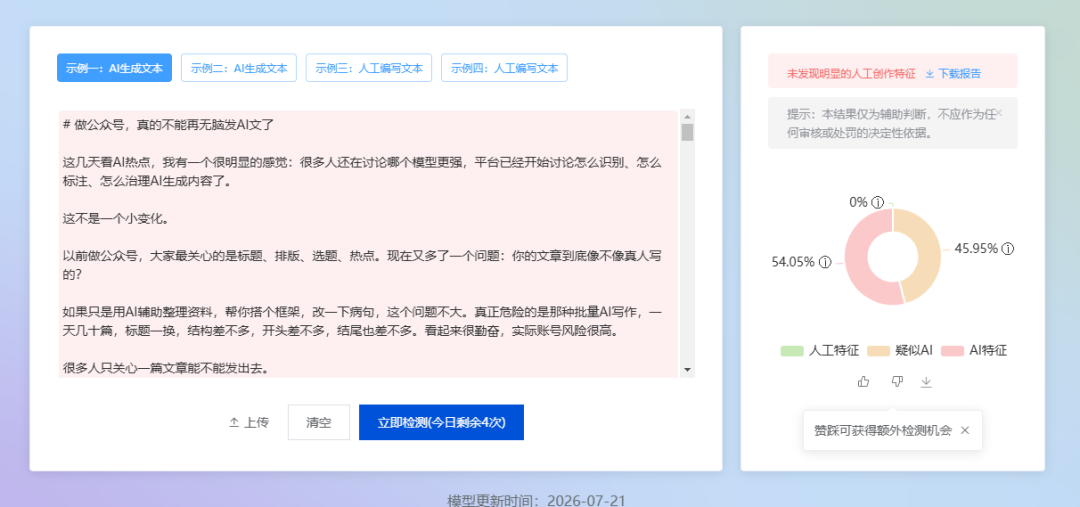Click the thumbs-up icon
The width and height of the screenshot is (1080, 507).
click(x=864, y=382)
